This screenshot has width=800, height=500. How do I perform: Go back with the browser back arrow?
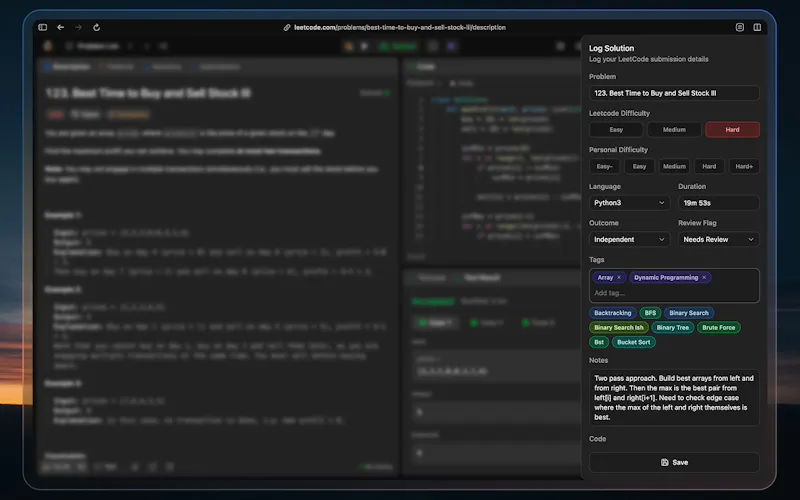tap(60, 27)
